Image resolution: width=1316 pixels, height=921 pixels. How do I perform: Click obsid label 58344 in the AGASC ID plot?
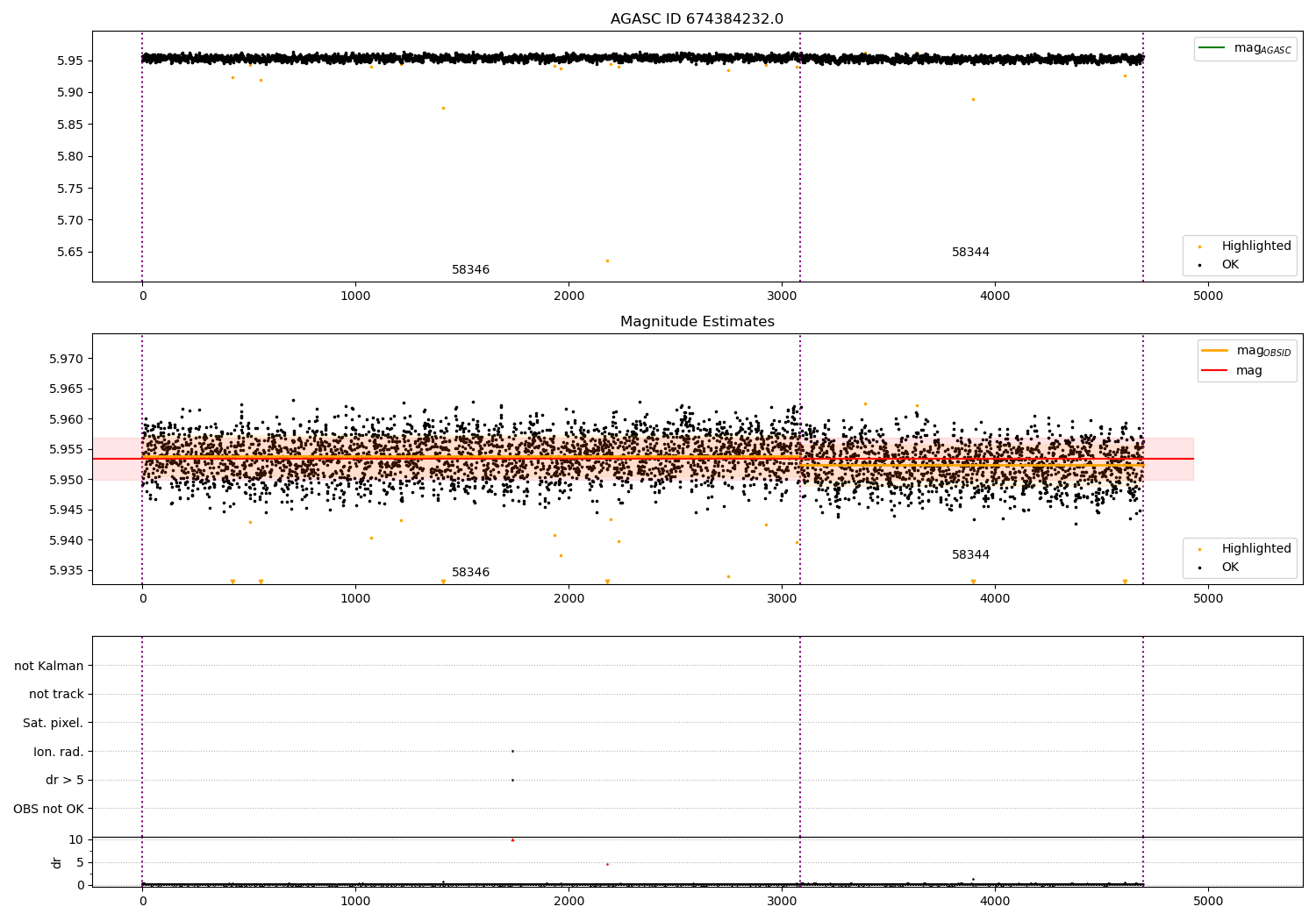[x=970, y=253]
